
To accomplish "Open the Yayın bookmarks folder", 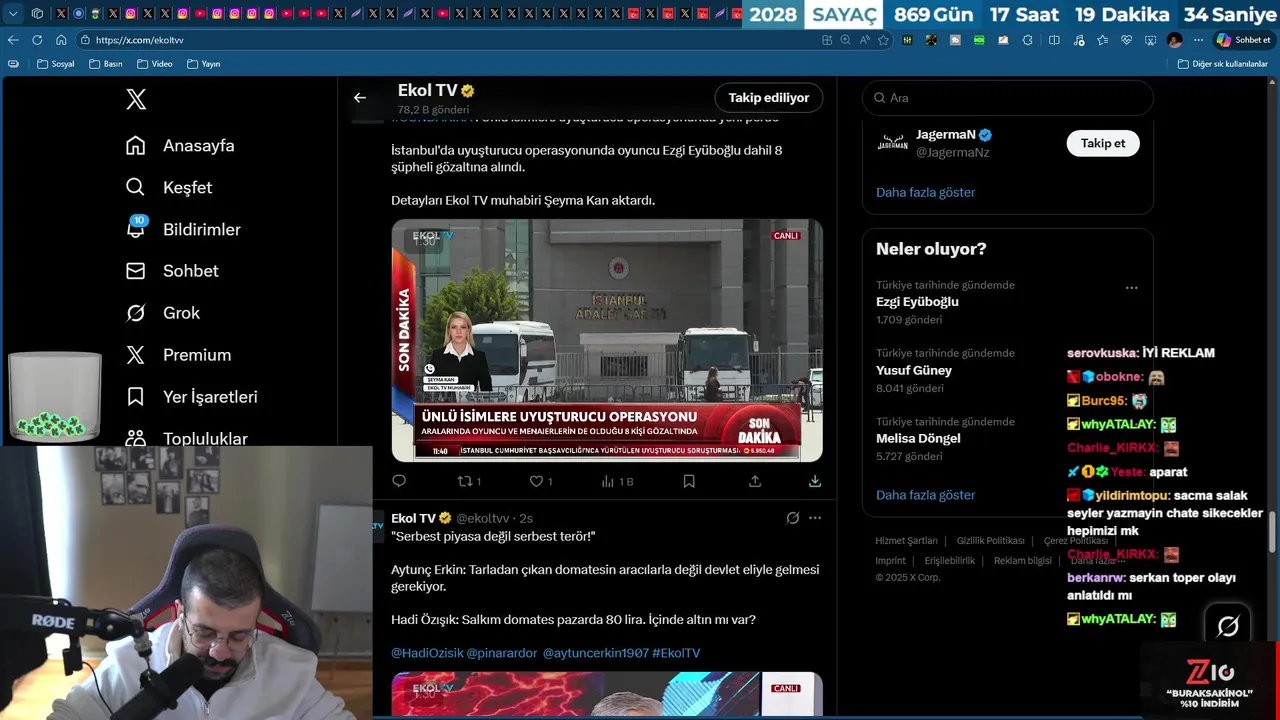I will (x=204, y=64).
